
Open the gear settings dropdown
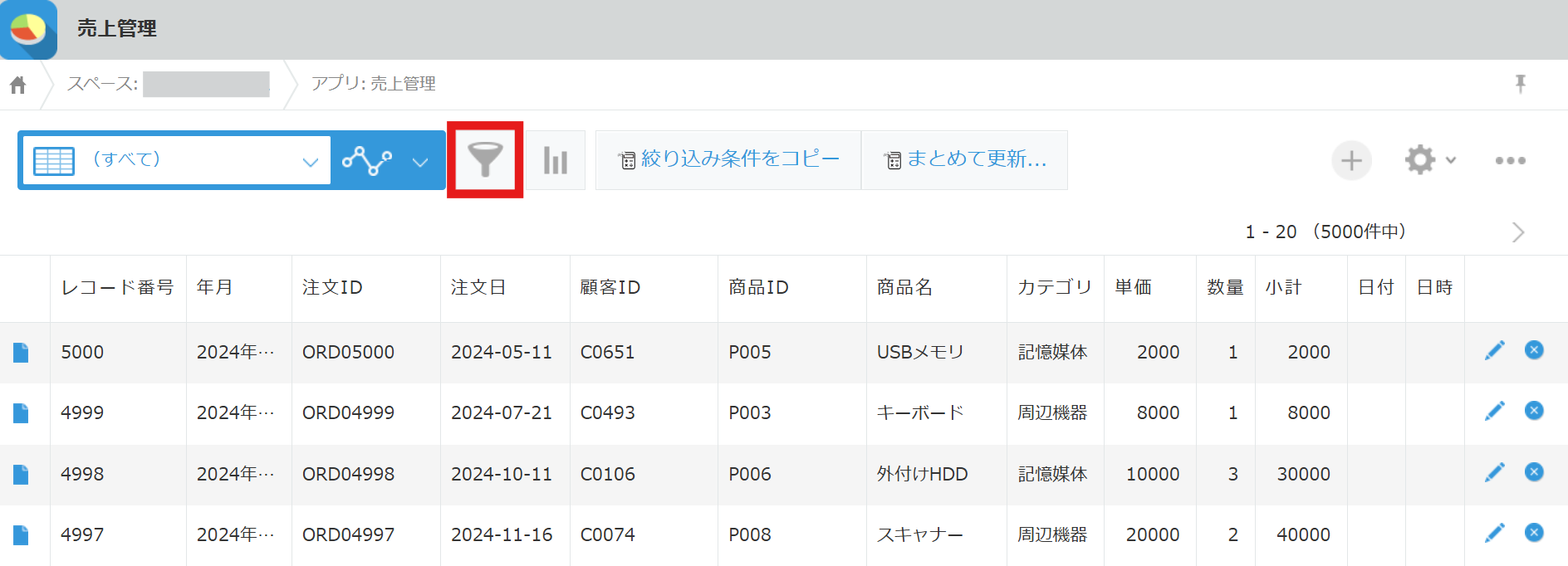pyautogui.click(x=1429, y=160)
